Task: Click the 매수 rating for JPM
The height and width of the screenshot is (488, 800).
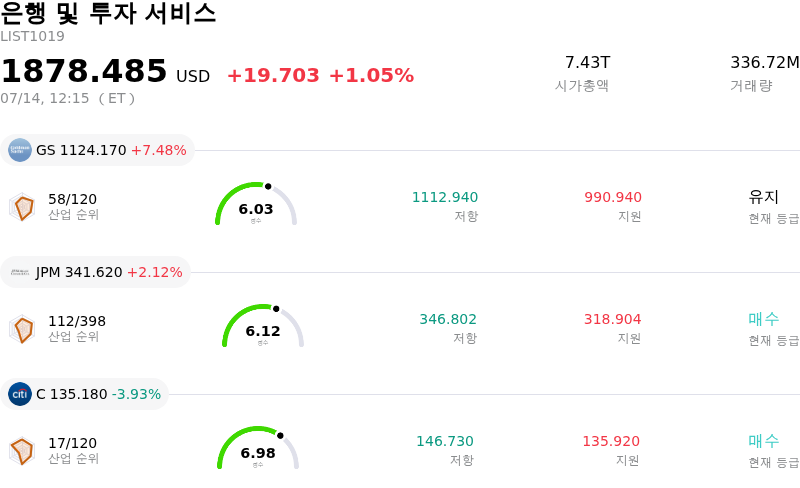Action: coord(763,319)
